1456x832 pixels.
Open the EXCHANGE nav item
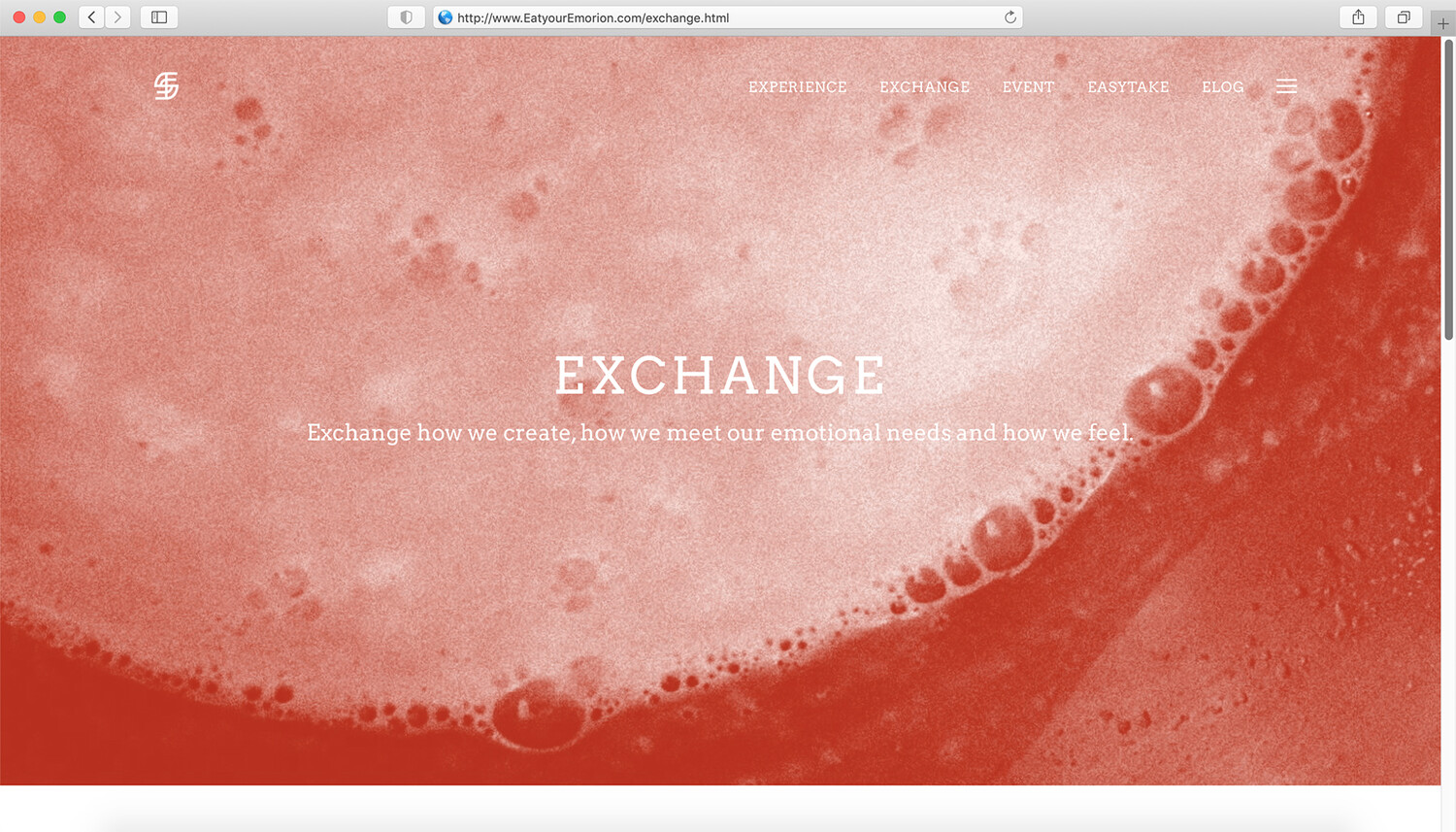click(925, 87)
